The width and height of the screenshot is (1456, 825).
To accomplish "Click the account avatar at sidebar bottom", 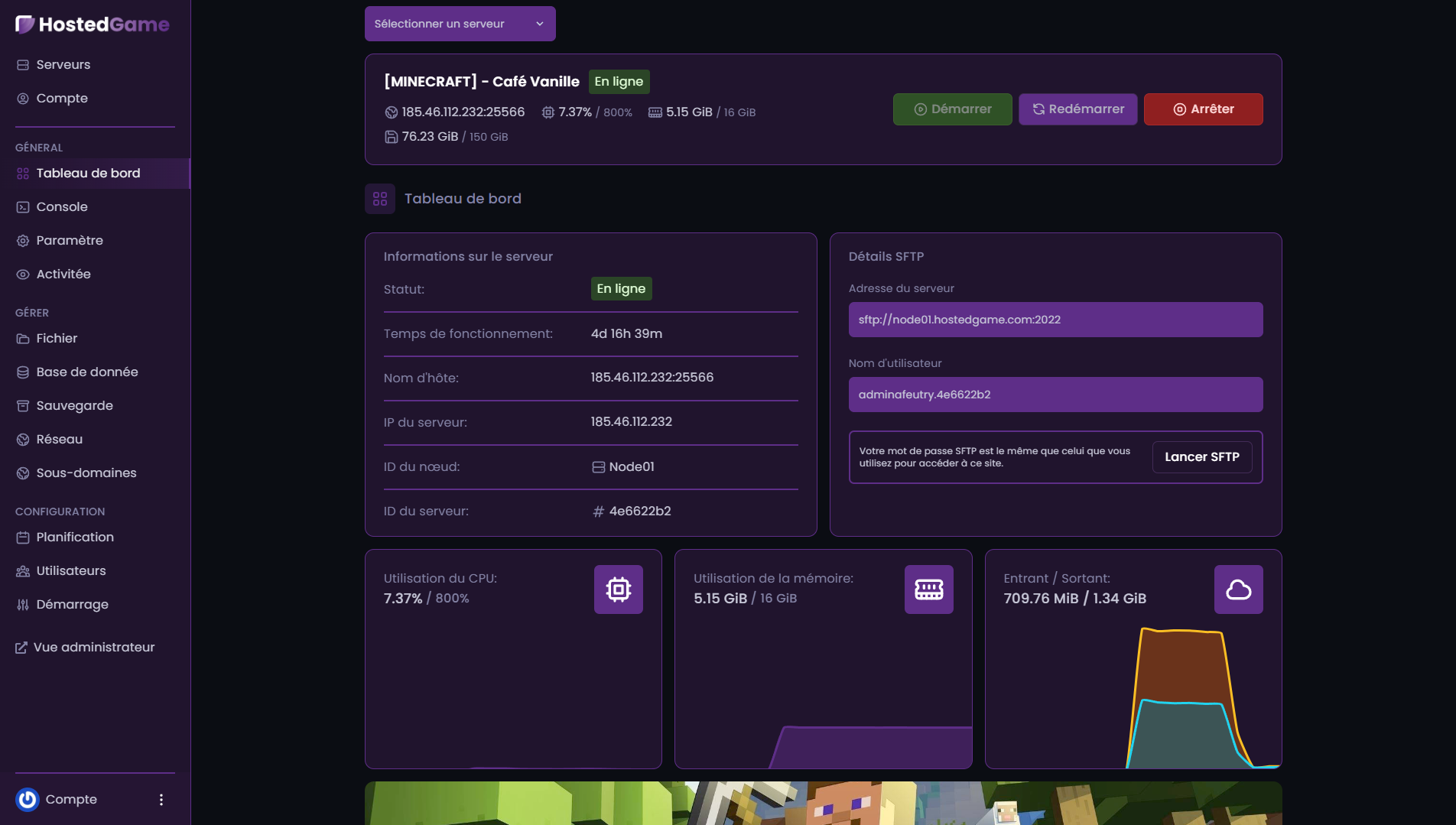I will [28, 799].
